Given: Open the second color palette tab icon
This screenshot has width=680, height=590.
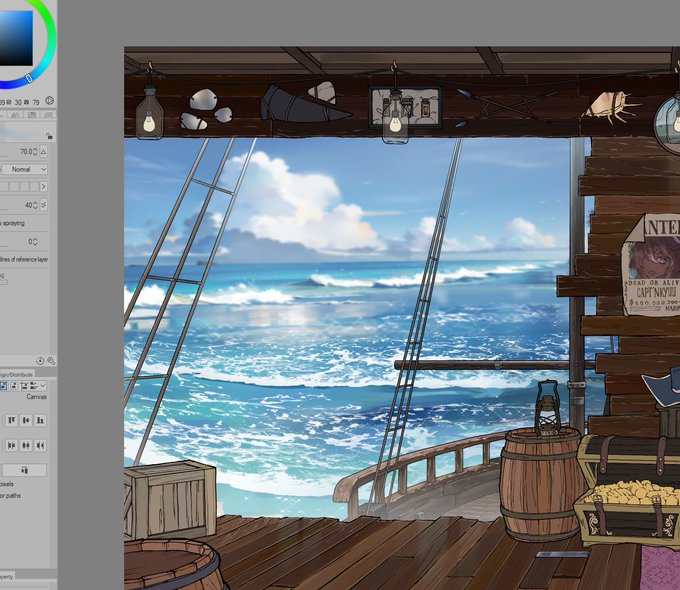Looking at the screenshot, I should [x=32, y=115].
